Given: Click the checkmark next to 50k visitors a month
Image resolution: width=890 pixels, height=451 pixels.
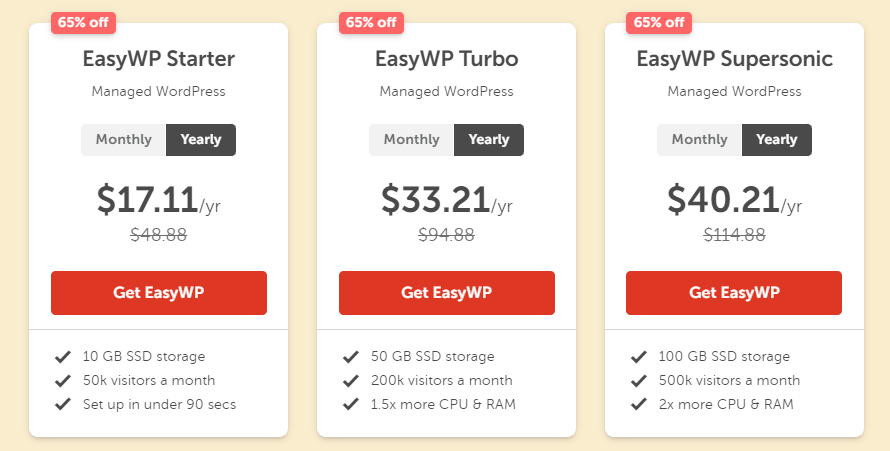Looking at the screenshot, I should coord(62,381).
